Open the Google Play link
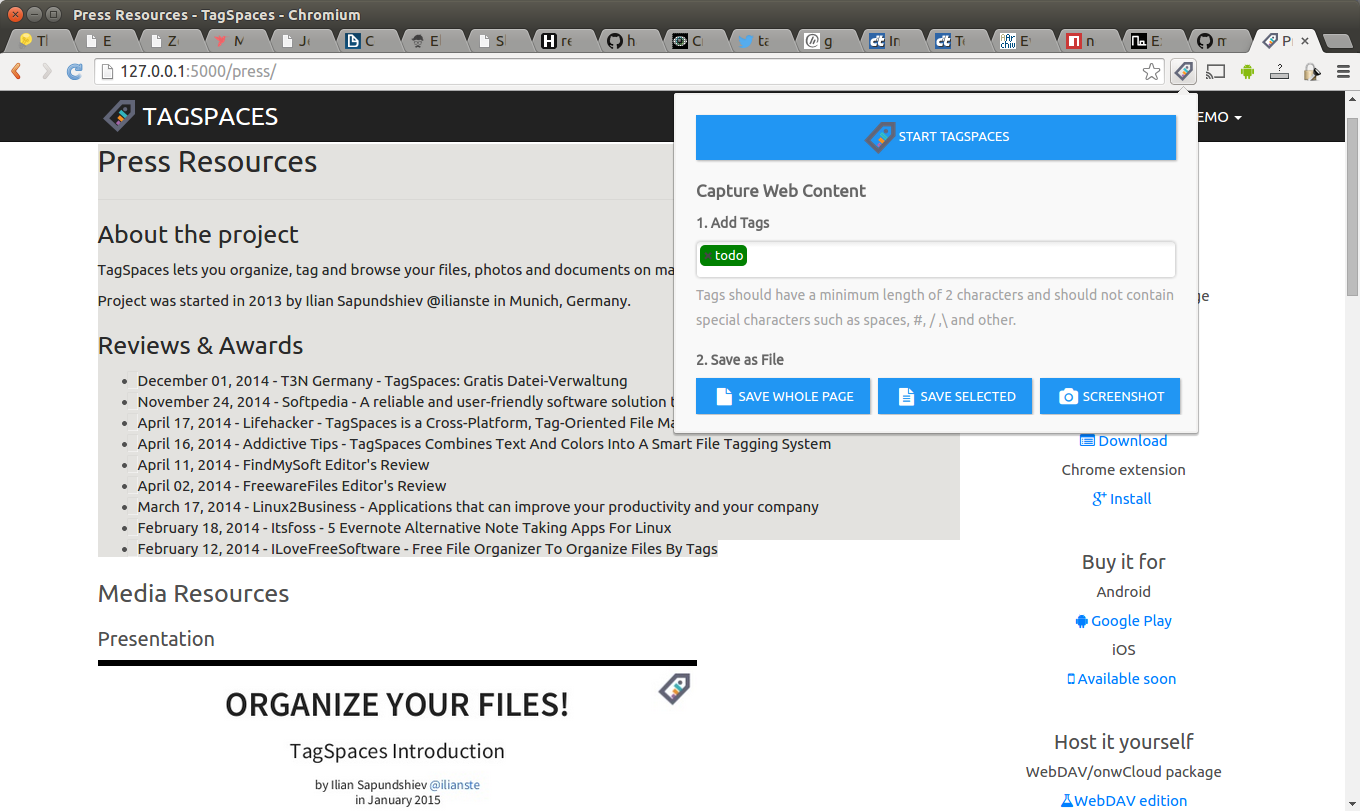The height and width of the screenshot is (811, 1360). click(1123, 621)
